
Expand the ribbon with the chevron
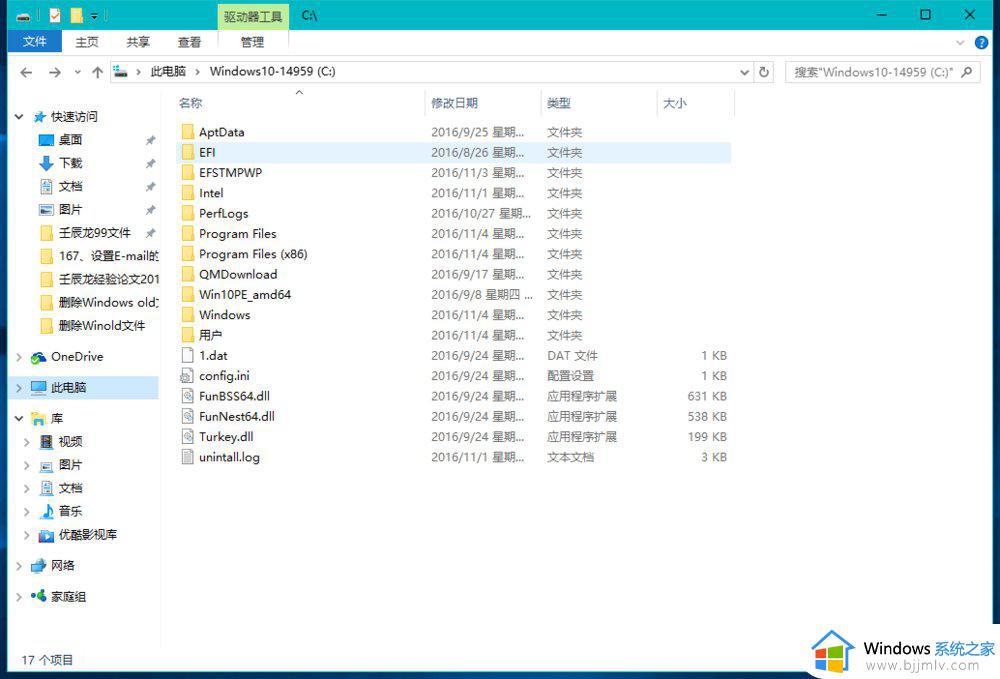[x=960, y=43]
